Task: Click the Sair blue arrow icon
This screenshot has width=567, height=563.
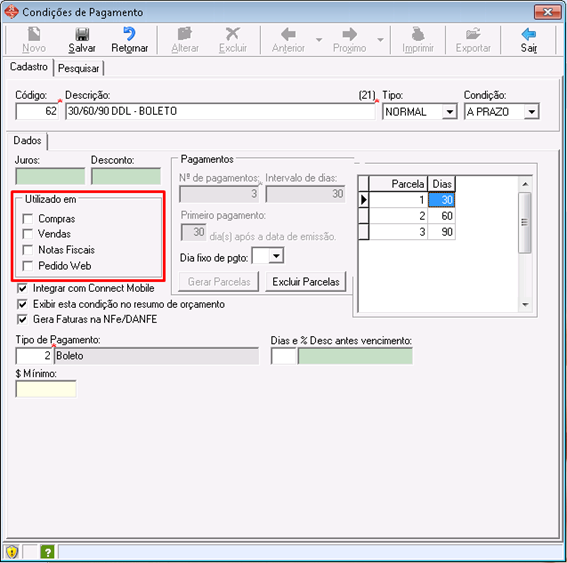Action: [x=528, y=34]
